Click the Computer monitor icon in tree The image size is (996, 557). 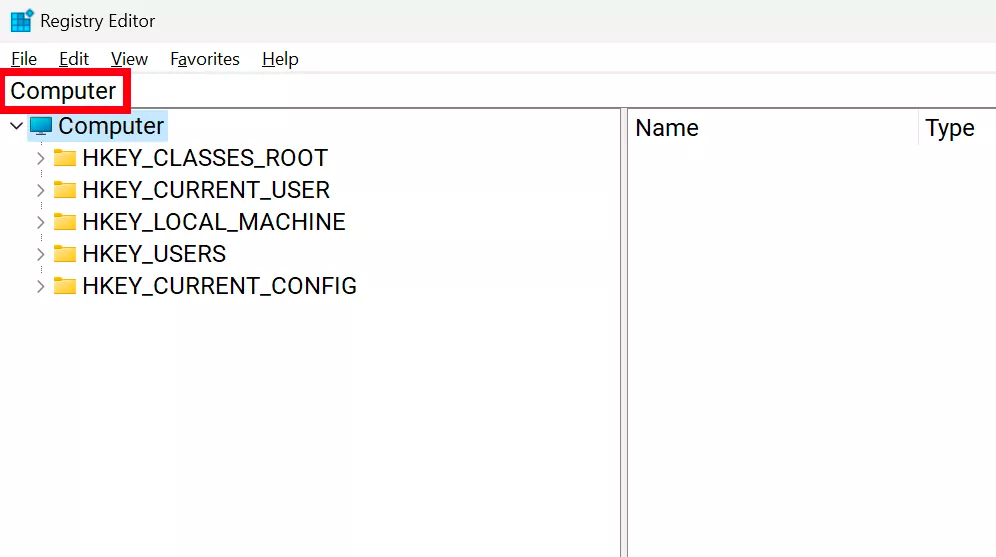(x=41, y=126)
